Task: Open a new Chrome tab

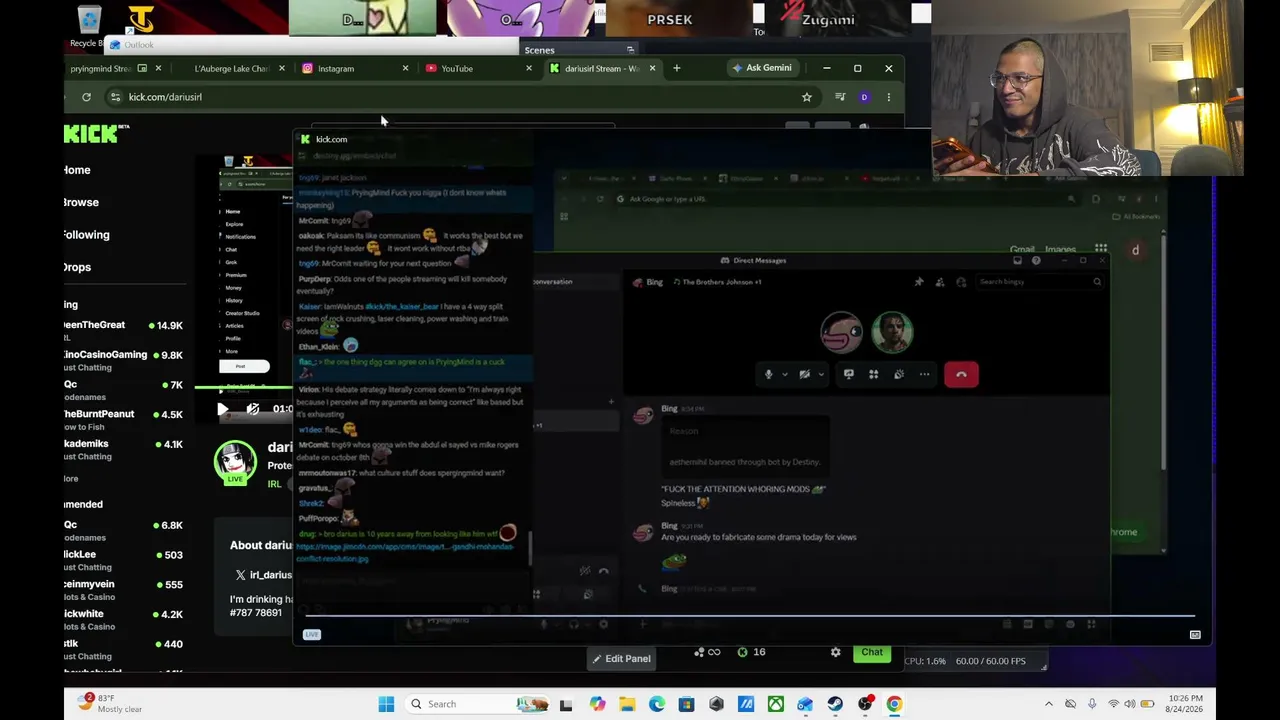Action: [676, 68]
